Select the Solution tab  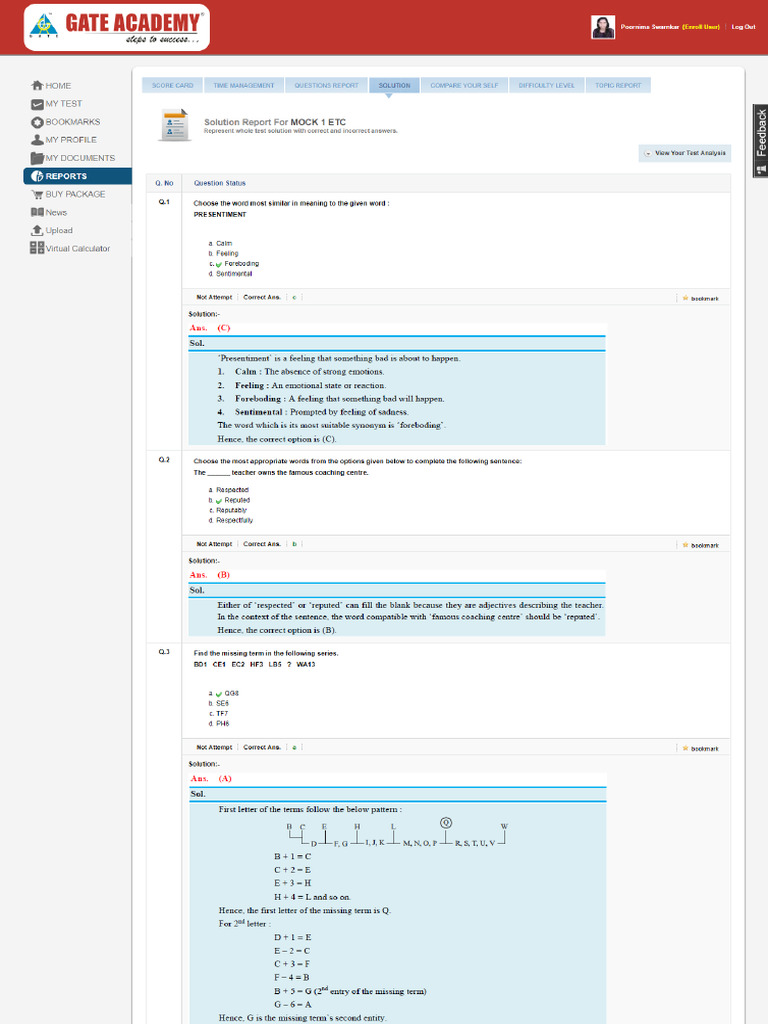(x=394, y=86)
